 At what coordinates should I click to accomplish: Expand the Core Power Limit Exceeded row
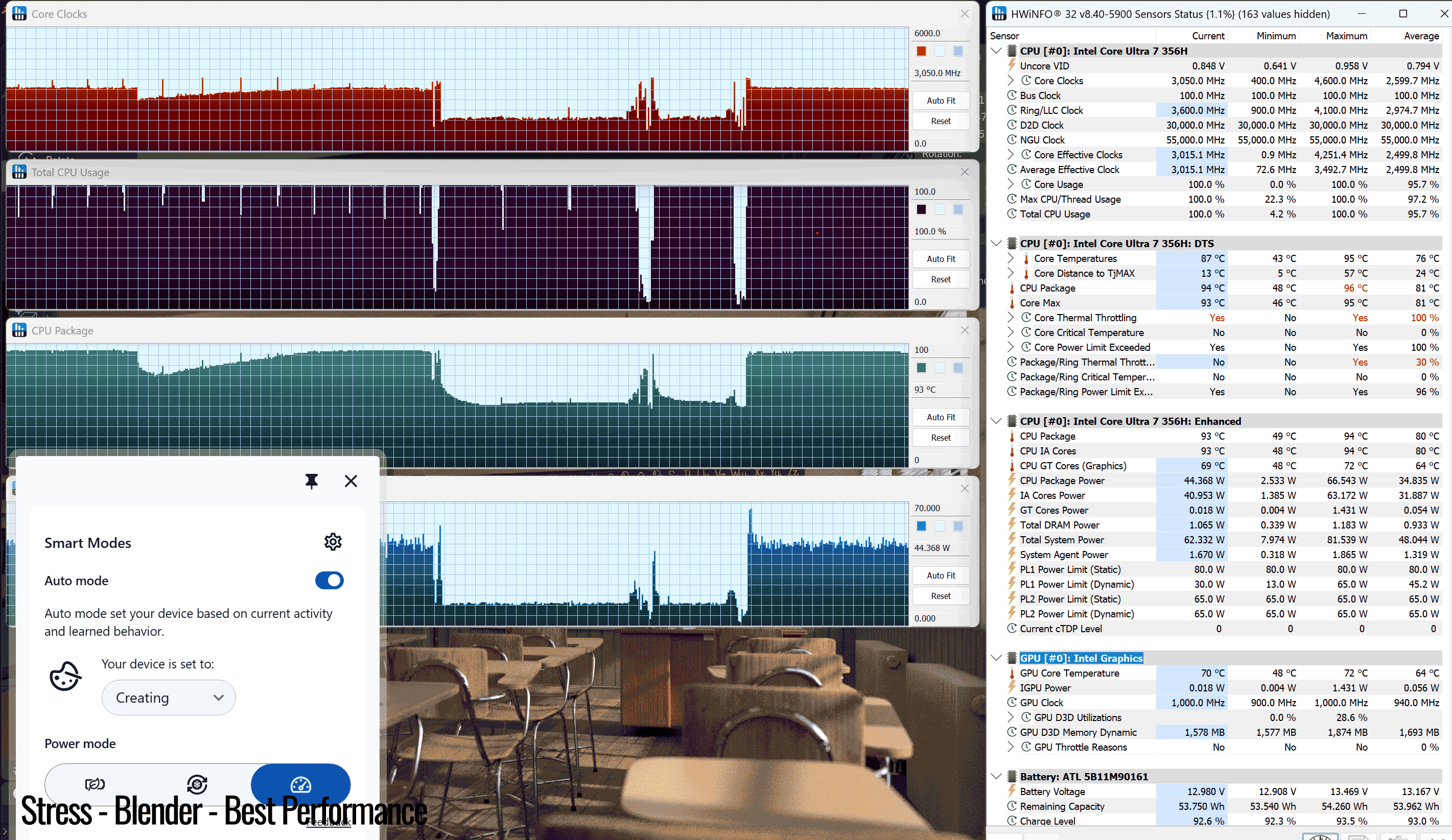click(x=1011, y=347)
